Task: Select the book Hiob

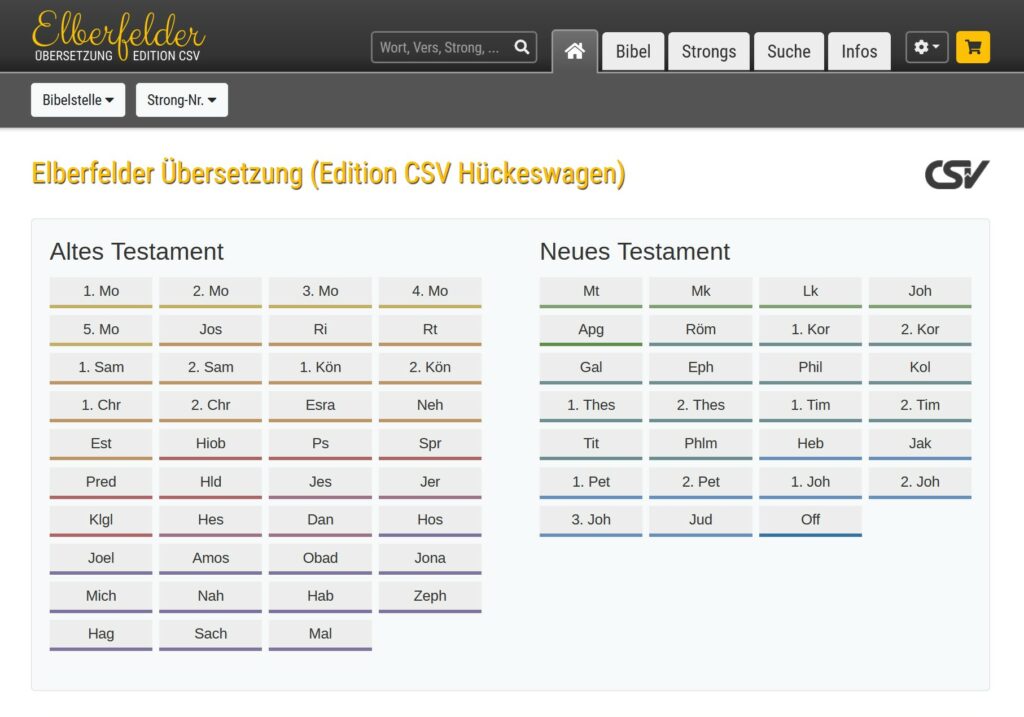Action: point(210,444)
